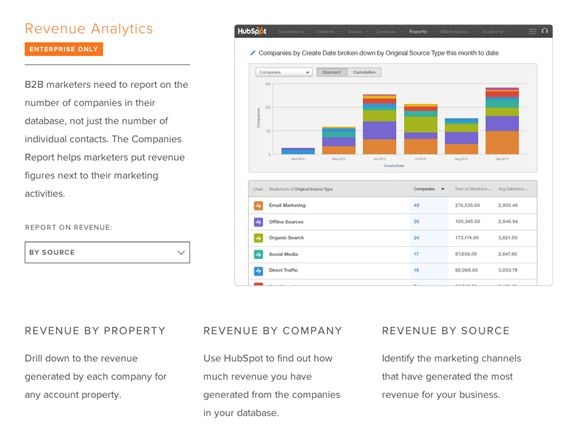Viewport: 580px width, 443px height.
Task: Click the orange segment of the last bar
Action: pyautogui.click(x=502, y=143)
